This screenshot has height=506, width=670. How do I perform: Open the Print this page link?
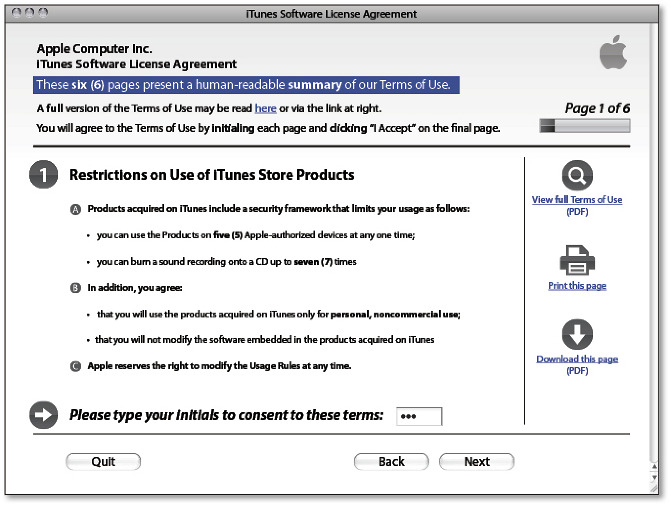[577, 285]
